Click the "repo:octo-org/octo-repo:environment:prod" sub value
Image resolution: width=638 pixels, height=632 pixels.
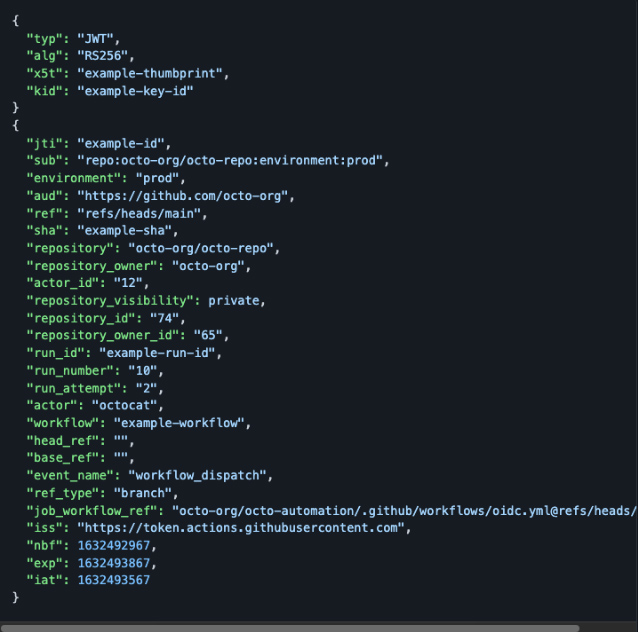click(232, 160)
